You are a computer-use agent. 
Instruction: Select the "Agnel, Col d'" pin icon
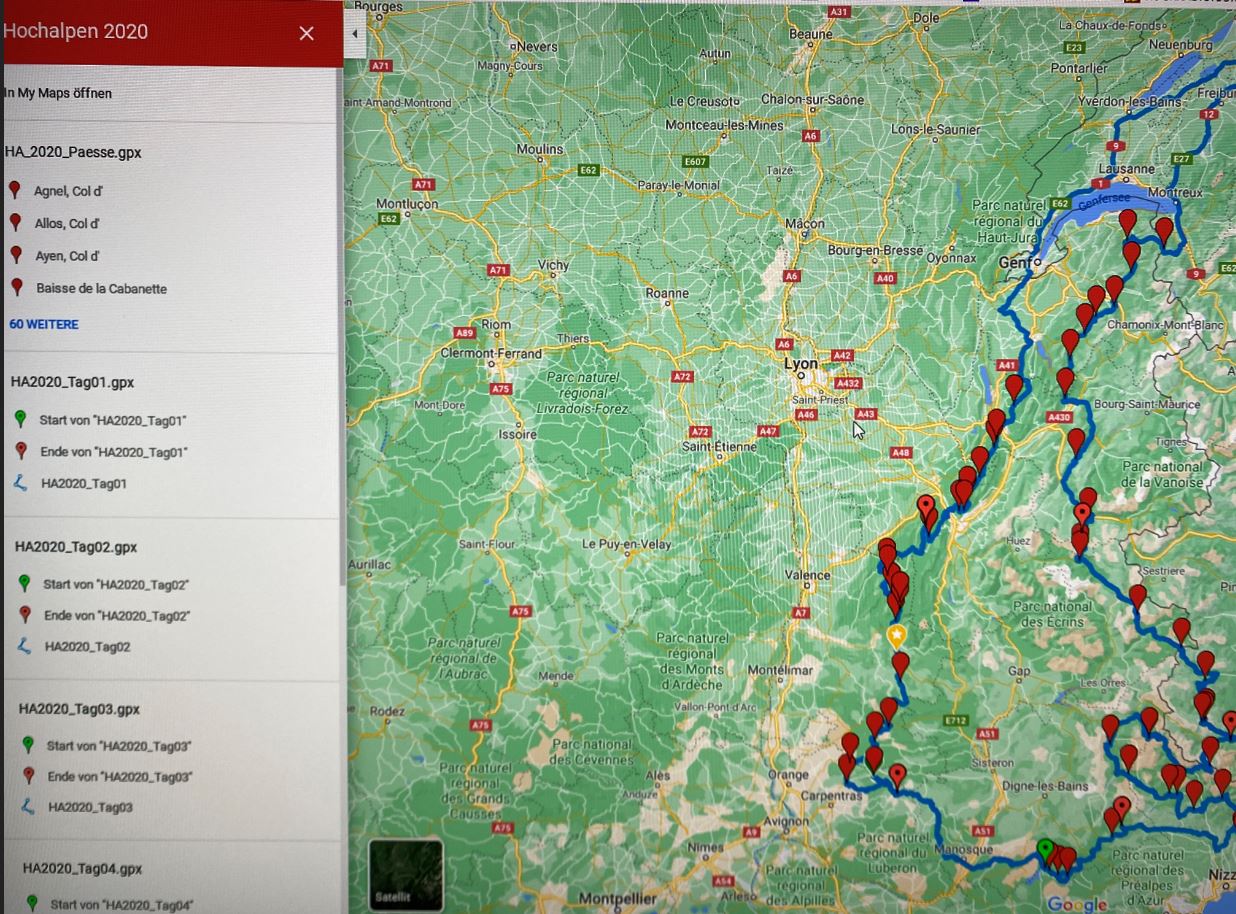[x=14, y=190]
